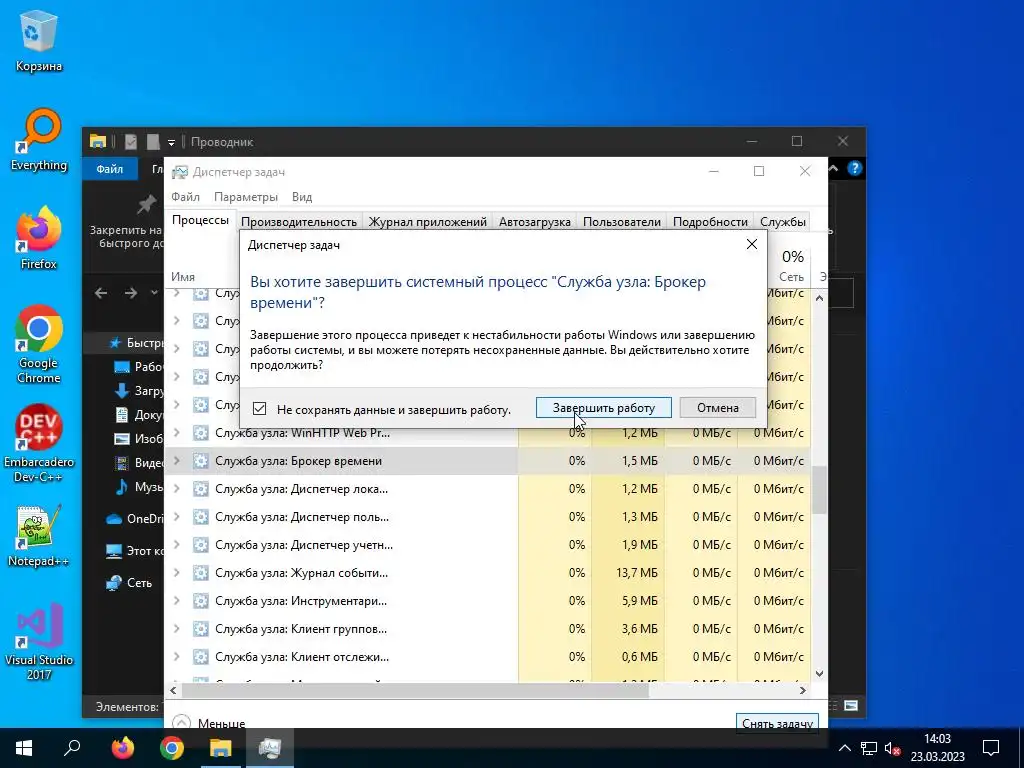Click gear icon of Журнал событи row
Viewport: 1024px width, 768px height.
200,573
